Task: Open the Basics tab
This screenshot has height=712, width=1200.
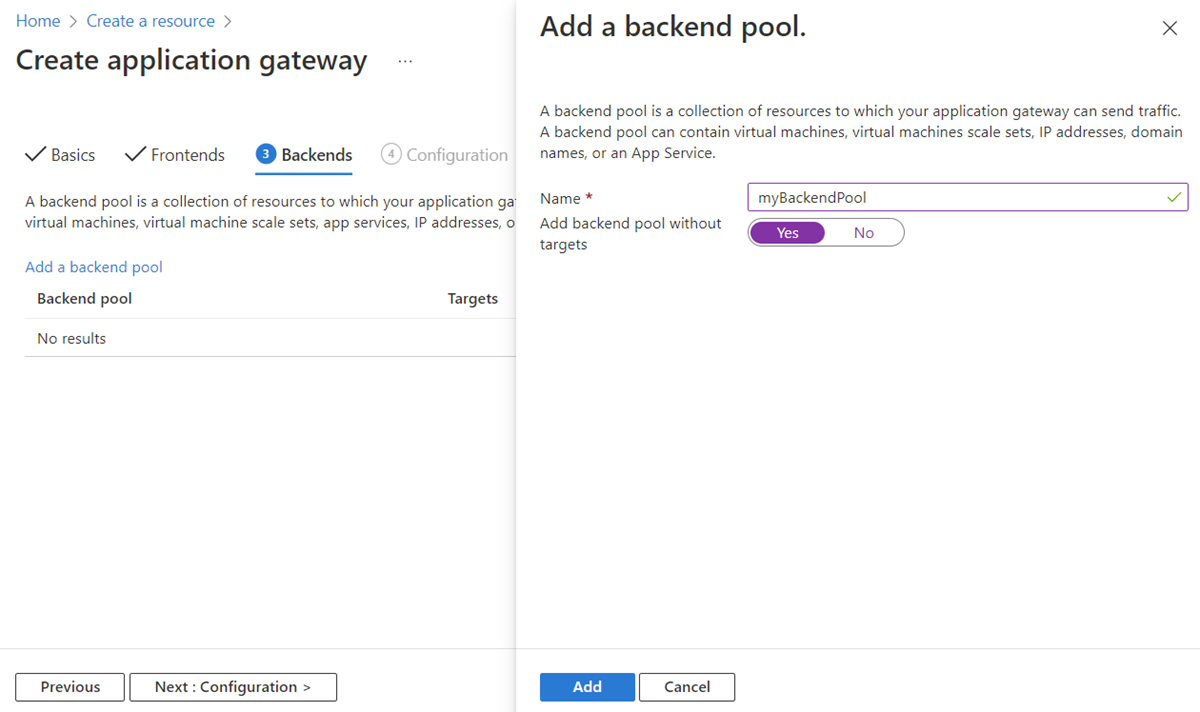Action: click(72, 155)
